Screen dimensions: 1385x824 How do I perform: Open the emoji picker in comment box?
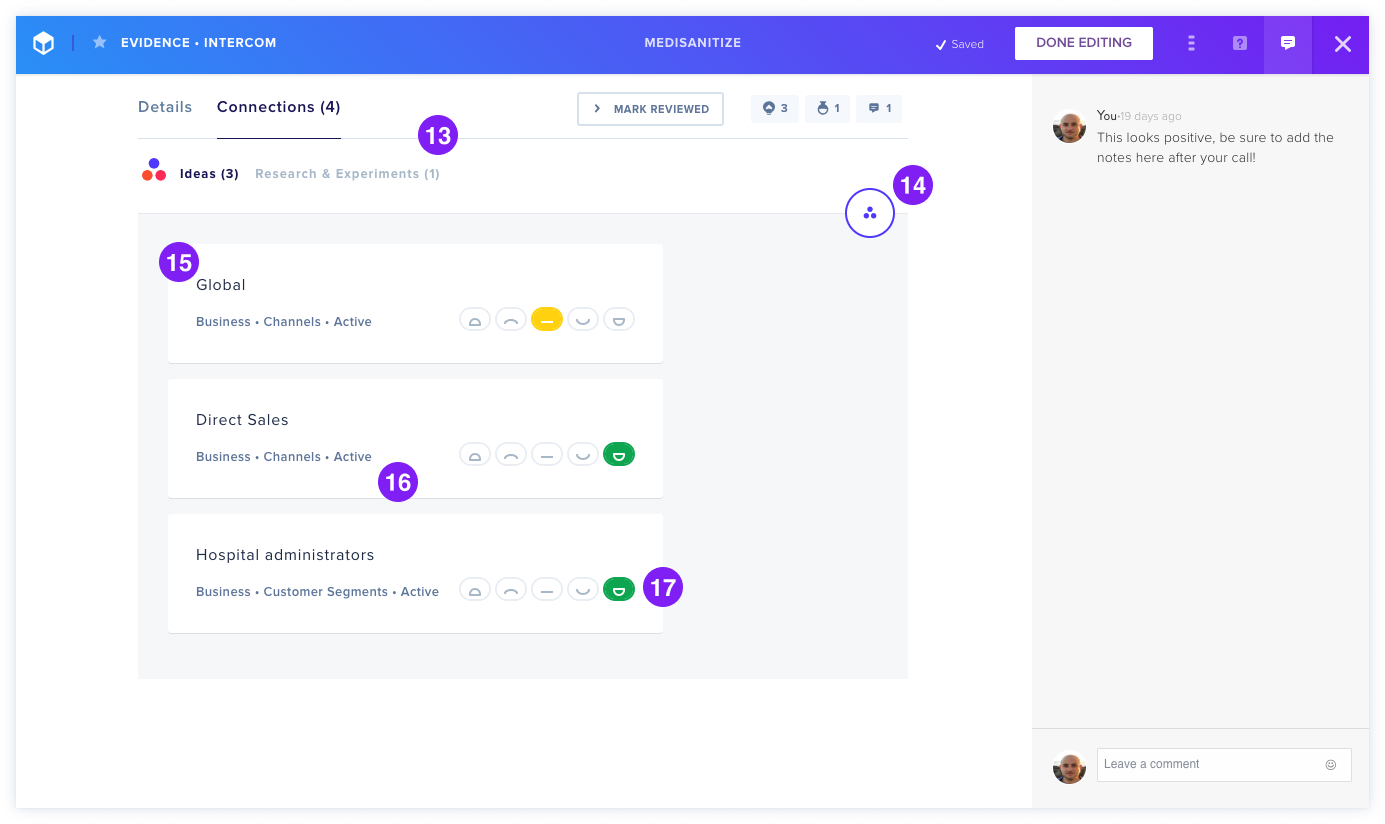coord(1331,765)
